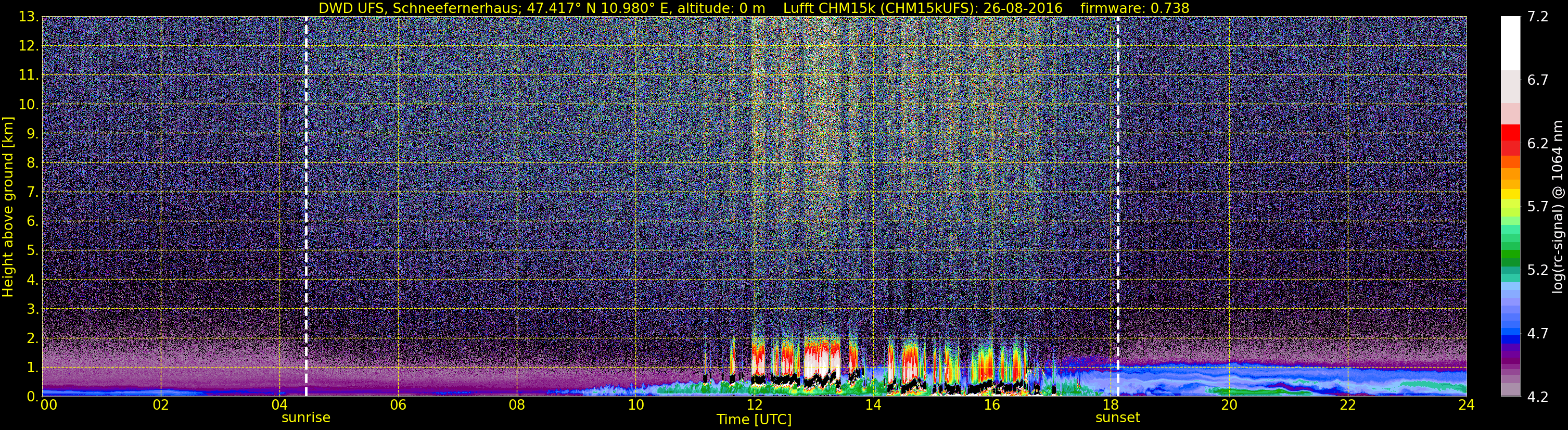The width and height of the screenshot is (1568, 430).
Task: Click the colorbar value '5.7'
Action: 1538,207
